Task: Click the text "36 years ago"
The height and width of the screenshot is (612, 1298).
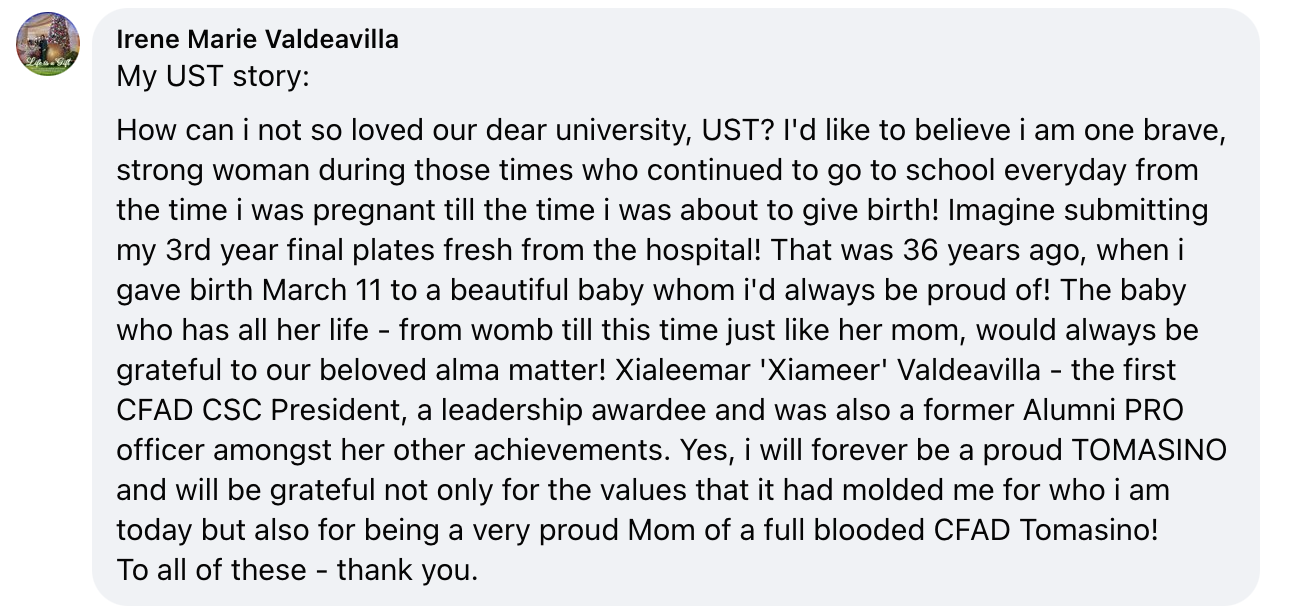Action: click(967, 250)
